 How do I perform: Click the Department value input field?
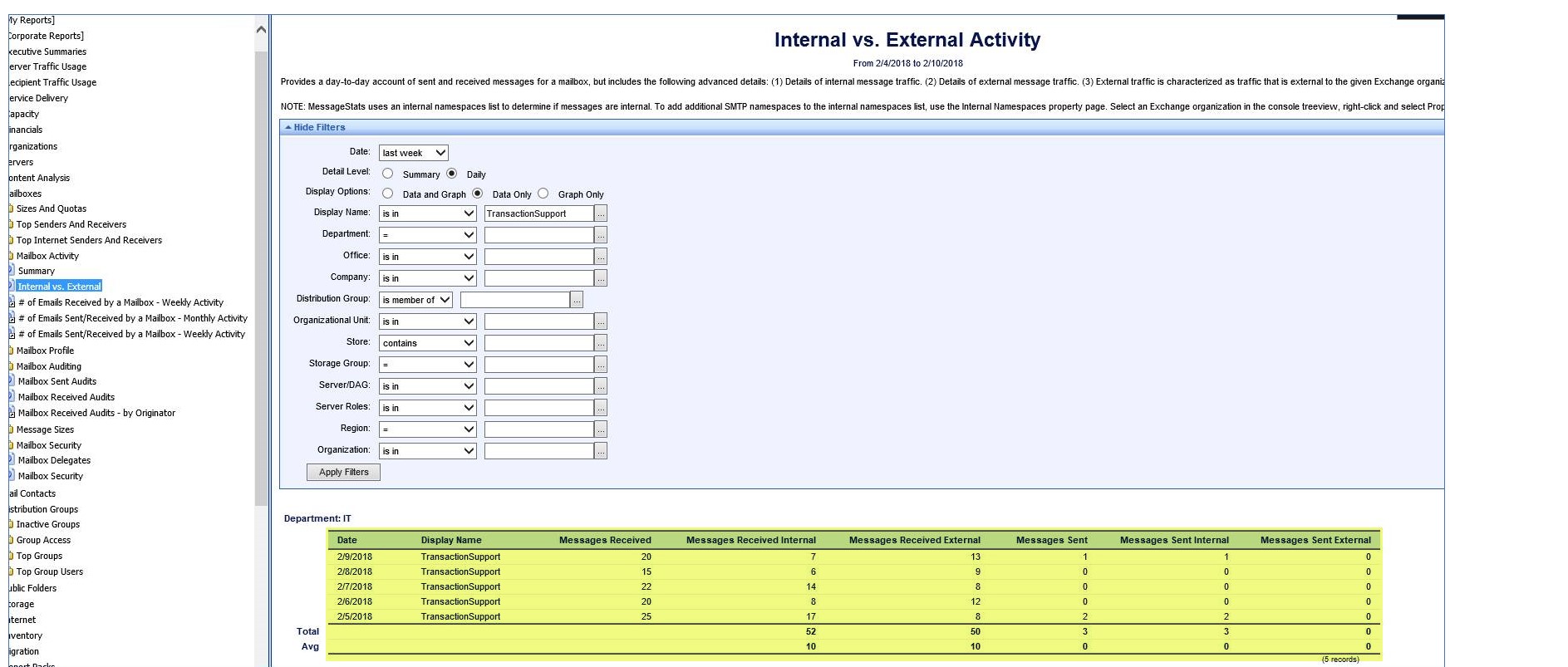(x=539, y=235)
